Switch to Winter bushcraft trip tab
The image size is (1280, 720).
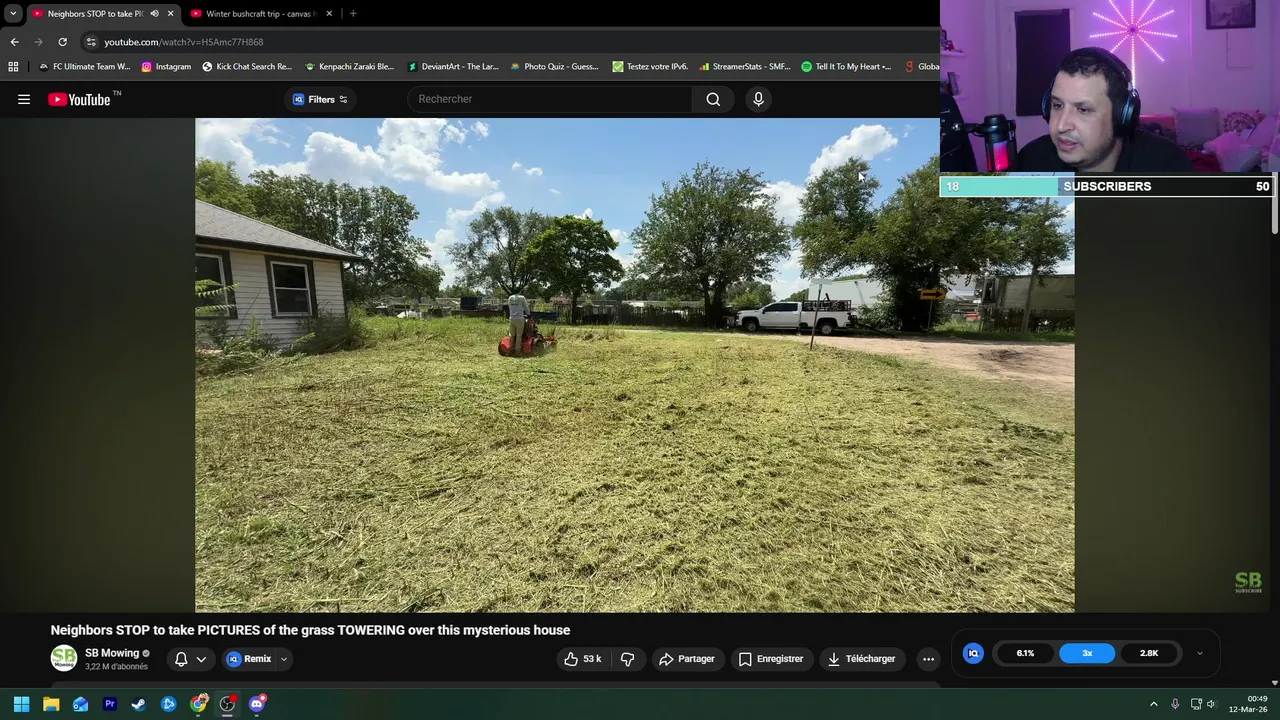260,14
